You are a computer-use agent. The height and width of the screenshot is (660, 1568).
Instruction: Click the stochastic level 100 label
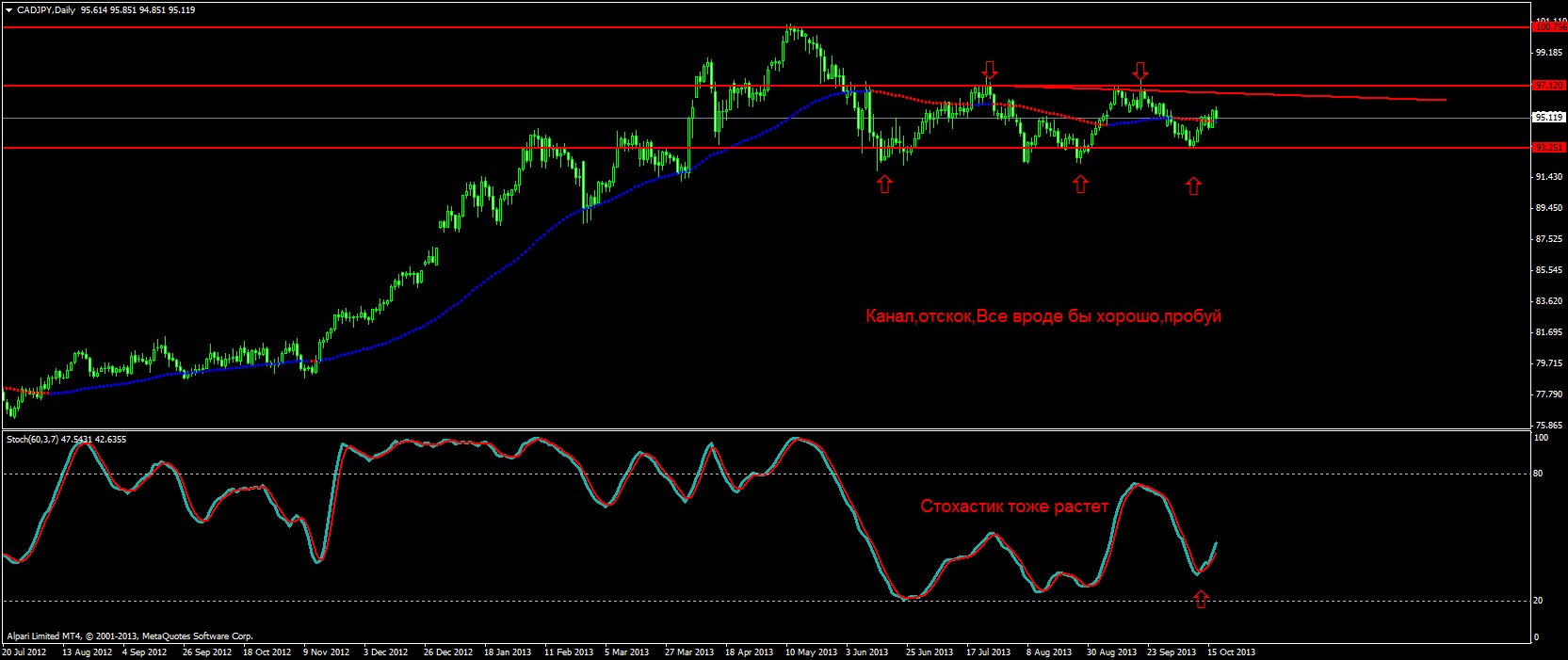tap(1541, 438)
